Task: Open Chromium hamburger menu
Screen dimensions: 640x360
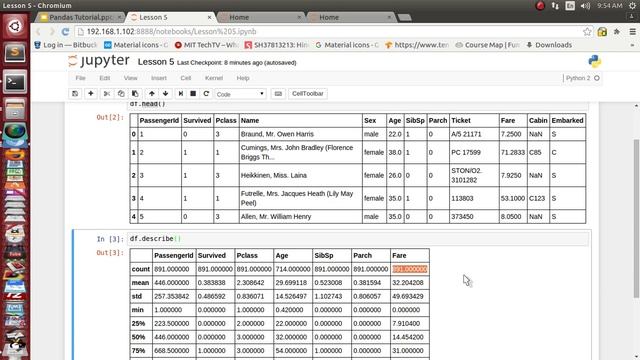Action: [x=632, y=31]
